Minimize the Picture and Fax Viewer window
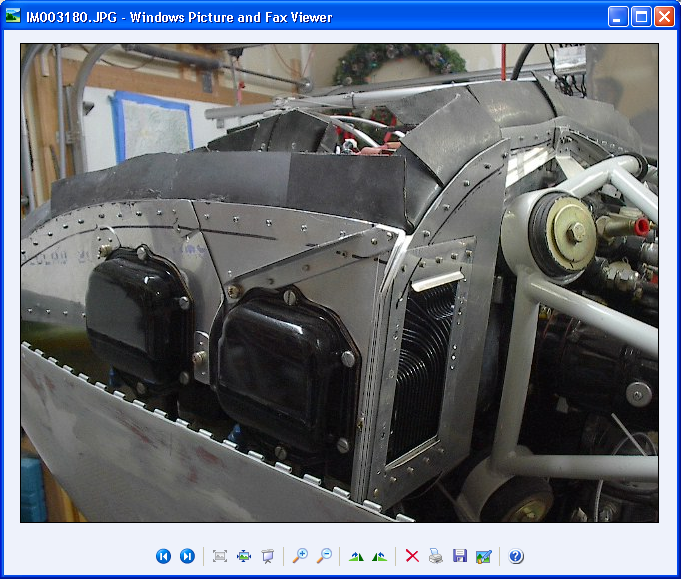Screen dimensions: 681x579 click(x=619, y=16)
